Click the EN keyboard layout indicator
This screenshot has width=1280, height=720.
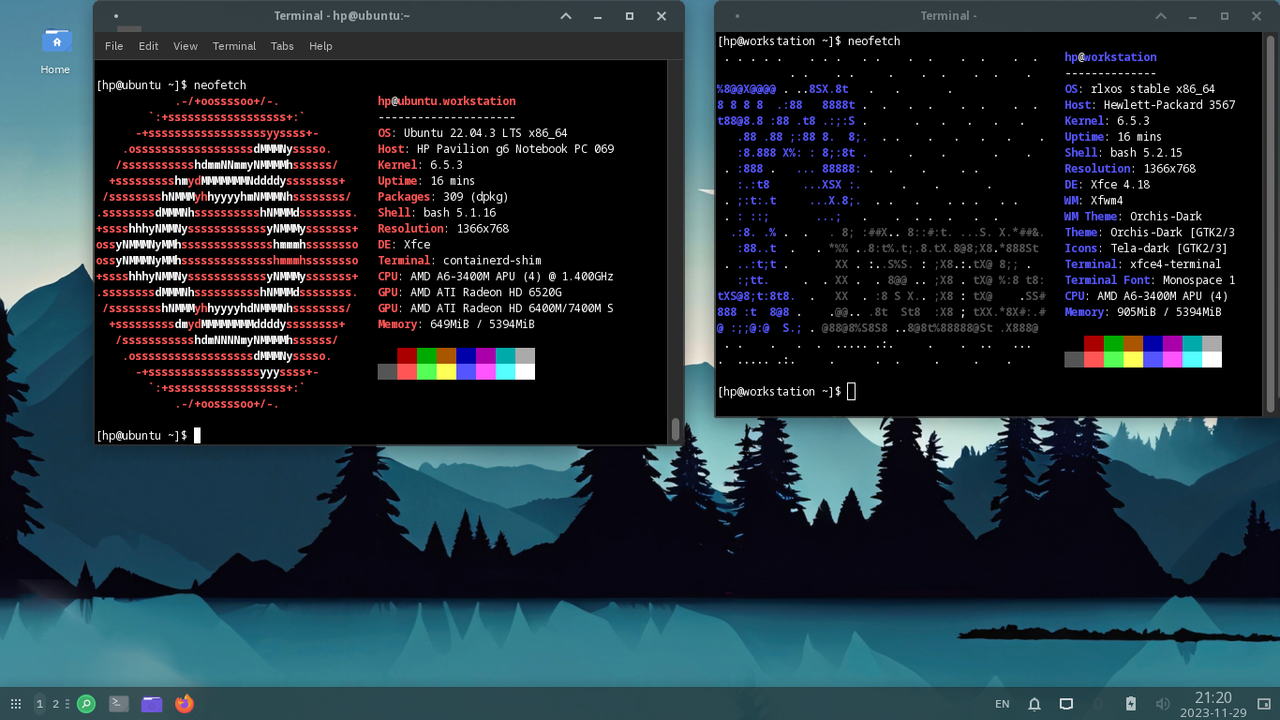1002,704
